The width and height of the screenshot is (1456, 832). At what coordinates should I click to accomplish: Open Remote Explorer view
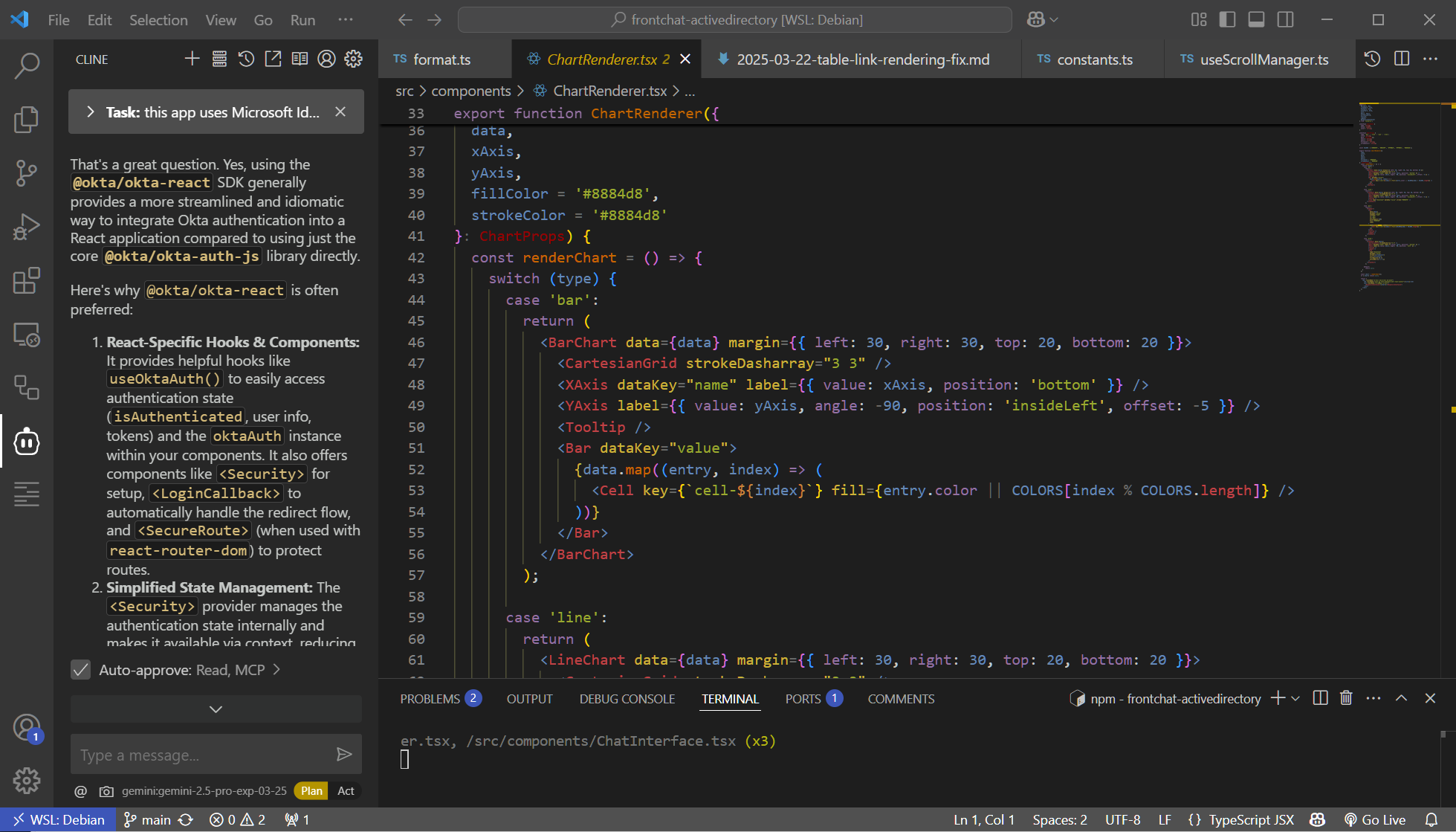click(x=27, y=335)
